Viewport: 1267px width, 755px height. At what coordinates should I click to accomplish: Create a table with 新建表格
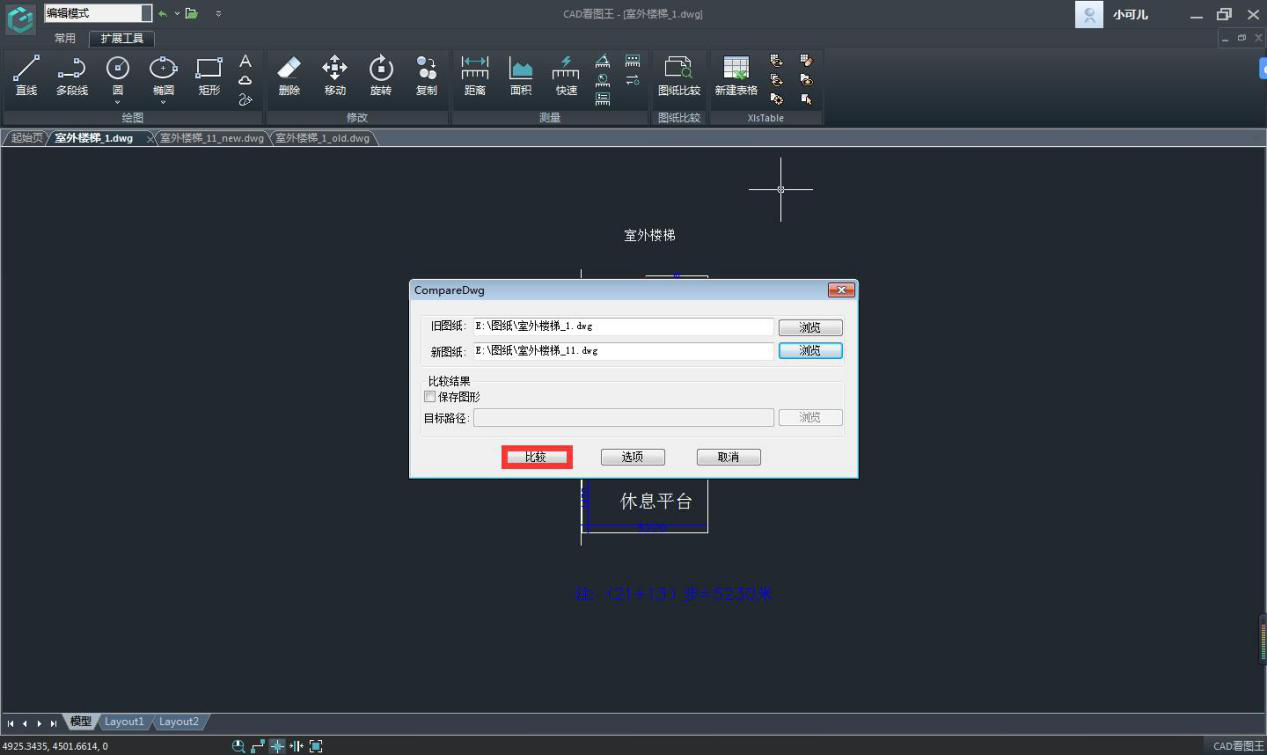coord(736,76)
